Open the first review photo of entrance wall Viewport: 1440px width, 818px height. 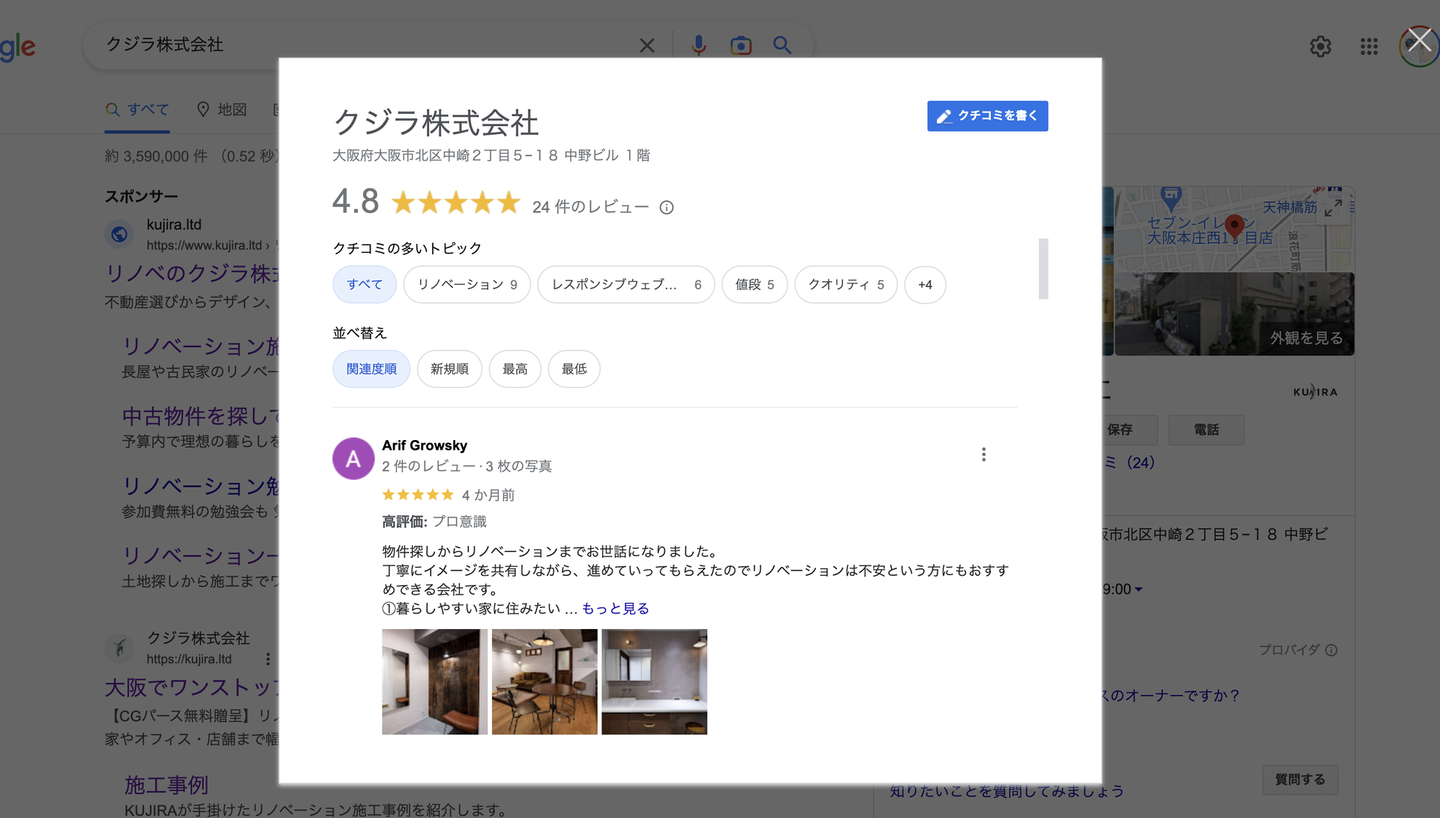click(x=435, y=682)
